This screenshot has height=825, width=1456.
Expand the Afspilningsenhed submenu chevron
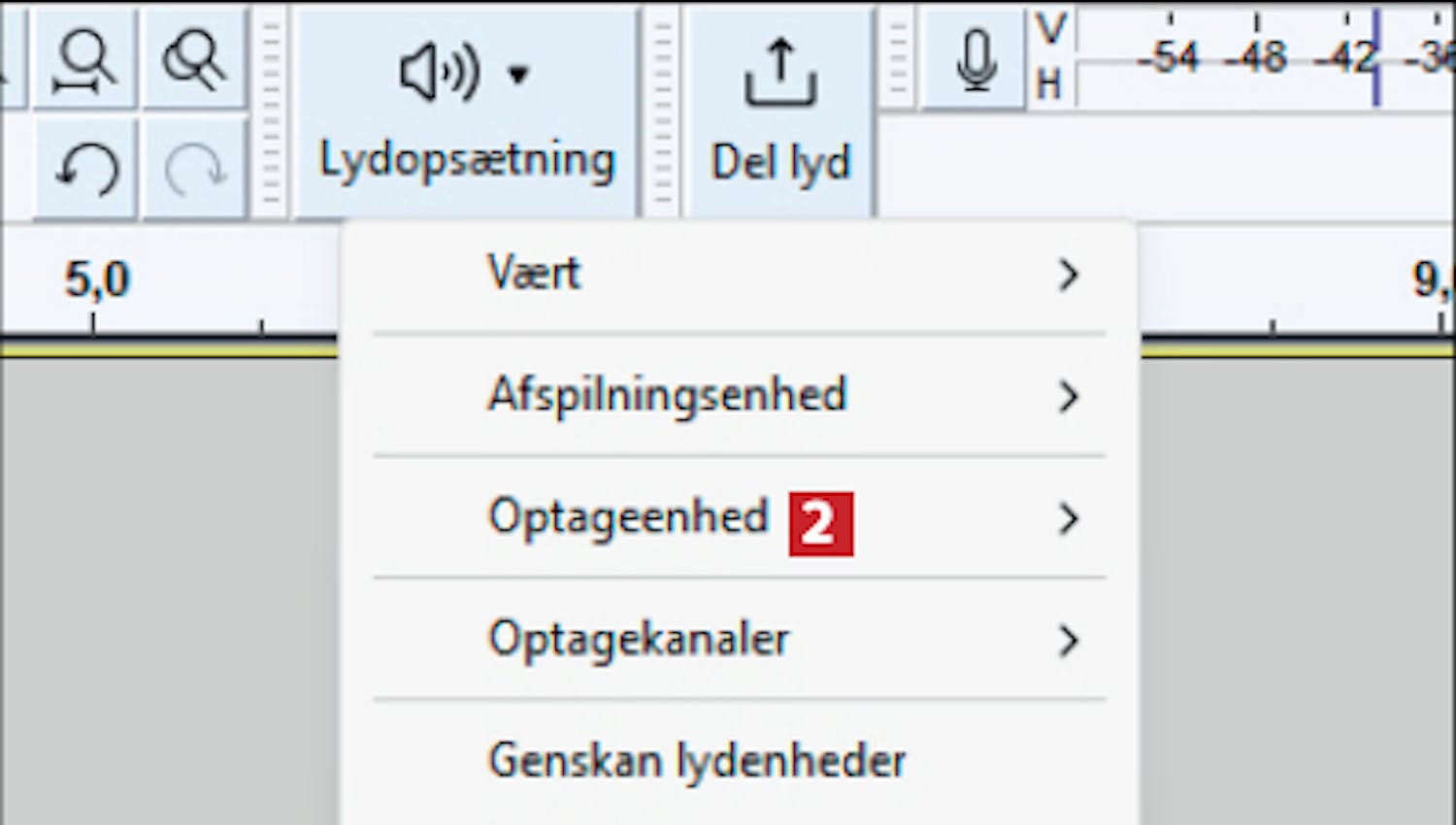tap(1069, 396)
